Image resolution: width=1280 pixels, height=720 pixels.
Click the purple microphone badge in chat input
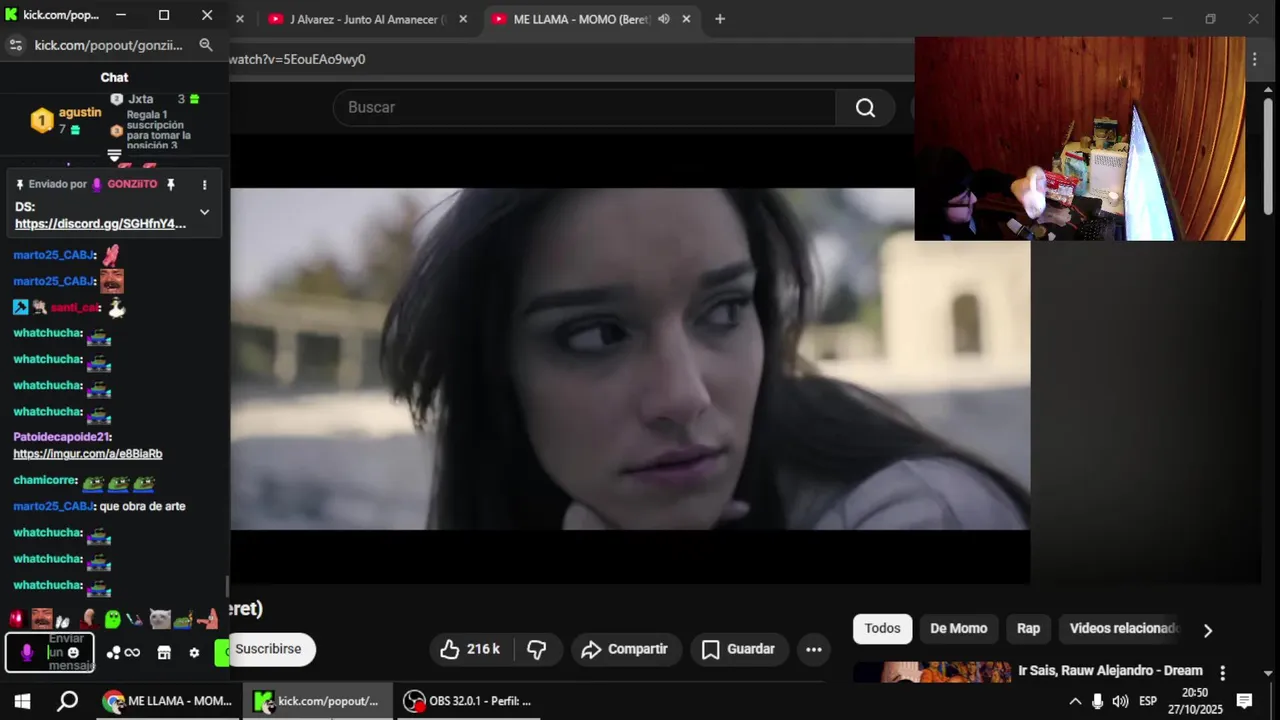(27, 653)
